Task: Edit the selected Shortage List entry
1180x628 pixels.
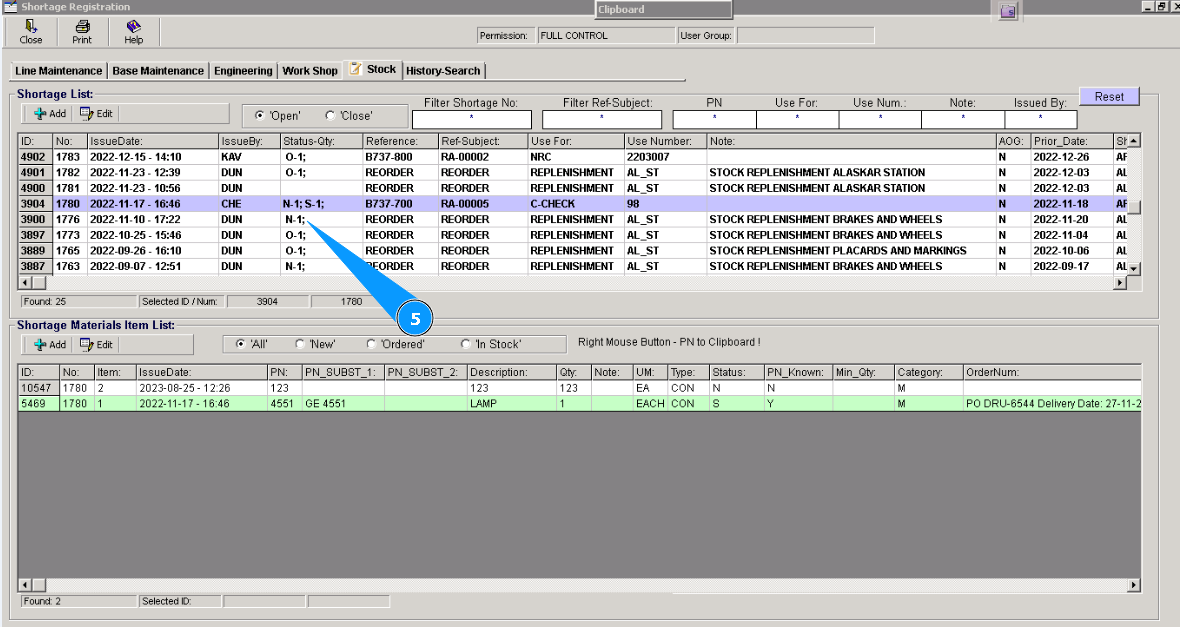Action: [x=96, y=114]
